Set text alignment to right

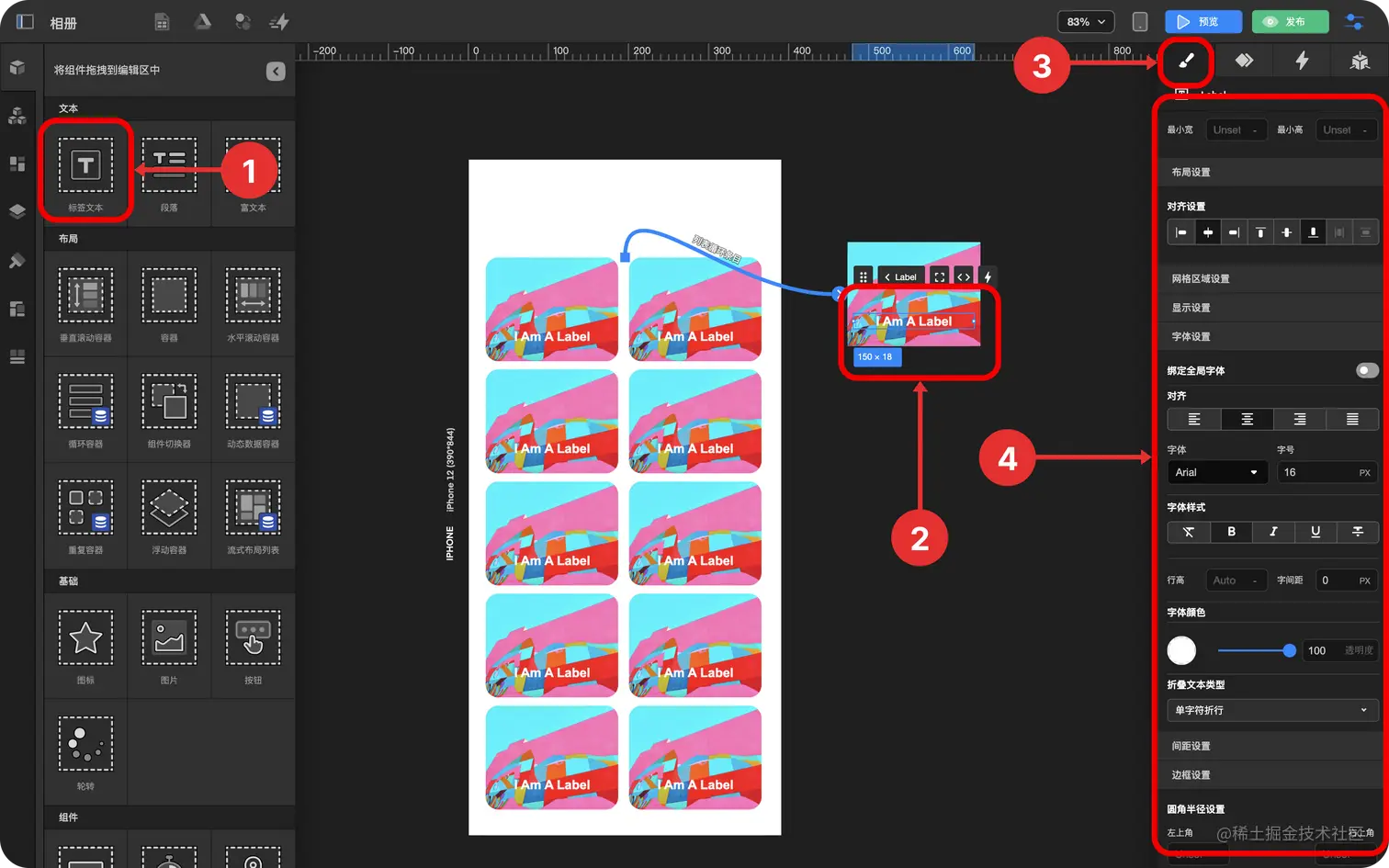coord(1300,420)
